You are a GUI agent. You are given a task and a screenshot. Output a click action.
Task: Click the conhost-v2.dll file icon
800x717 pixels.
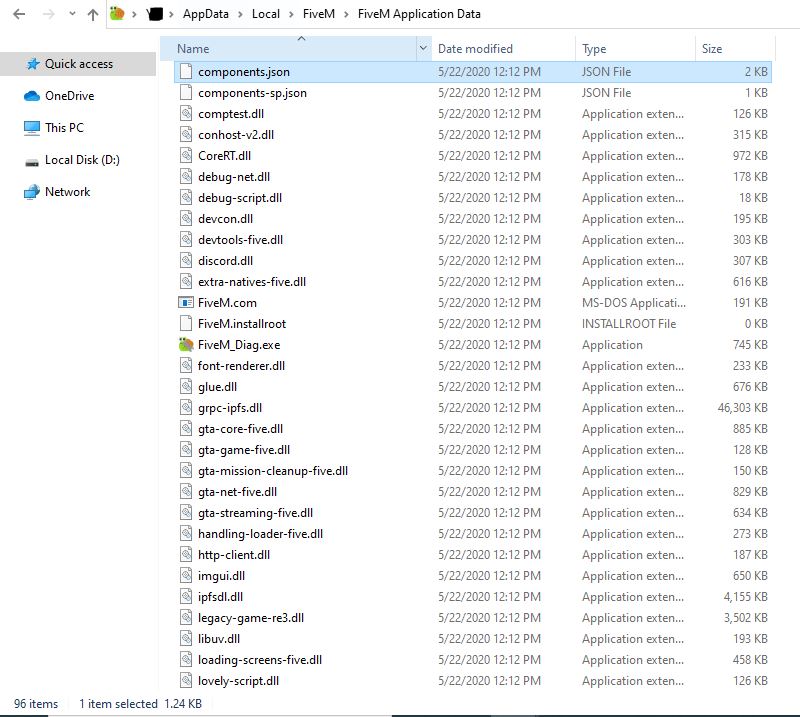click(186, 135)
